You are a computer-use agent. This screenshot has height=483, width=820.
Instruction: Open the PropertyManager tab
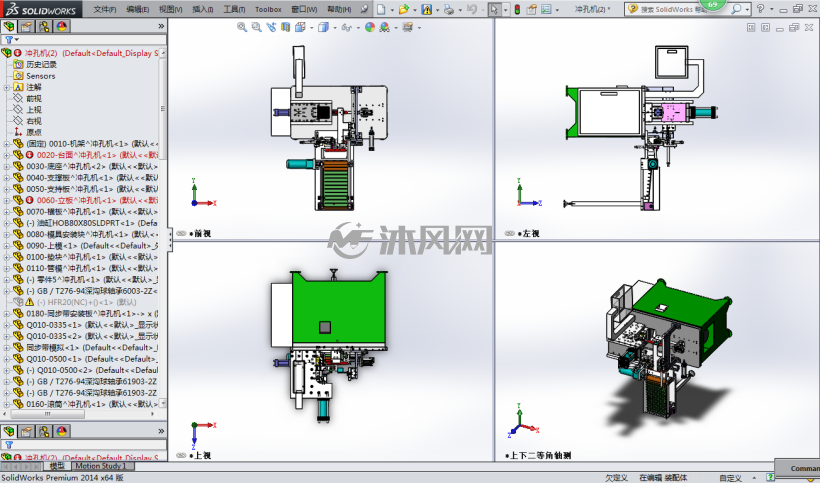tap(26, 26)
